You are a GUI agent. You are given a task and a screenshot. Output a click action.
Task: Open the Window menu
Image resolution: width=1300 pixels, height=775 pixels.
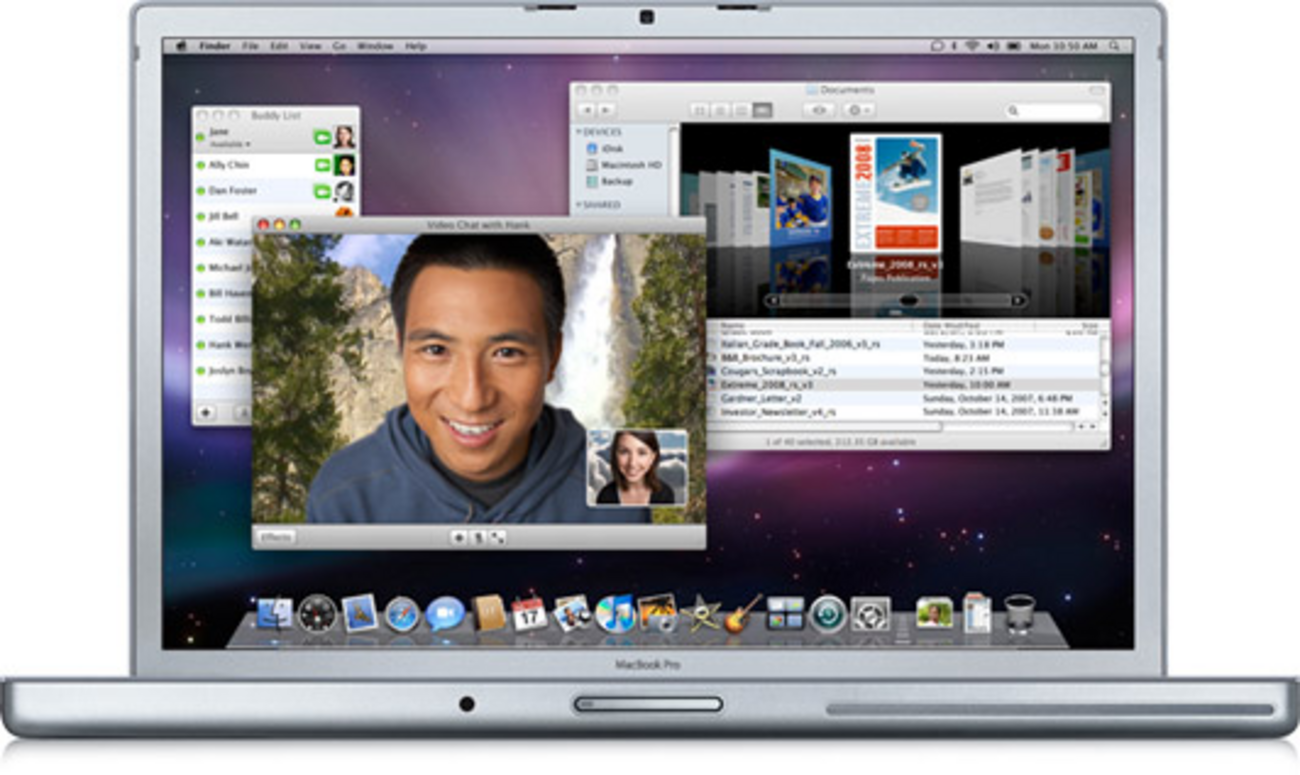click(375, 46)
